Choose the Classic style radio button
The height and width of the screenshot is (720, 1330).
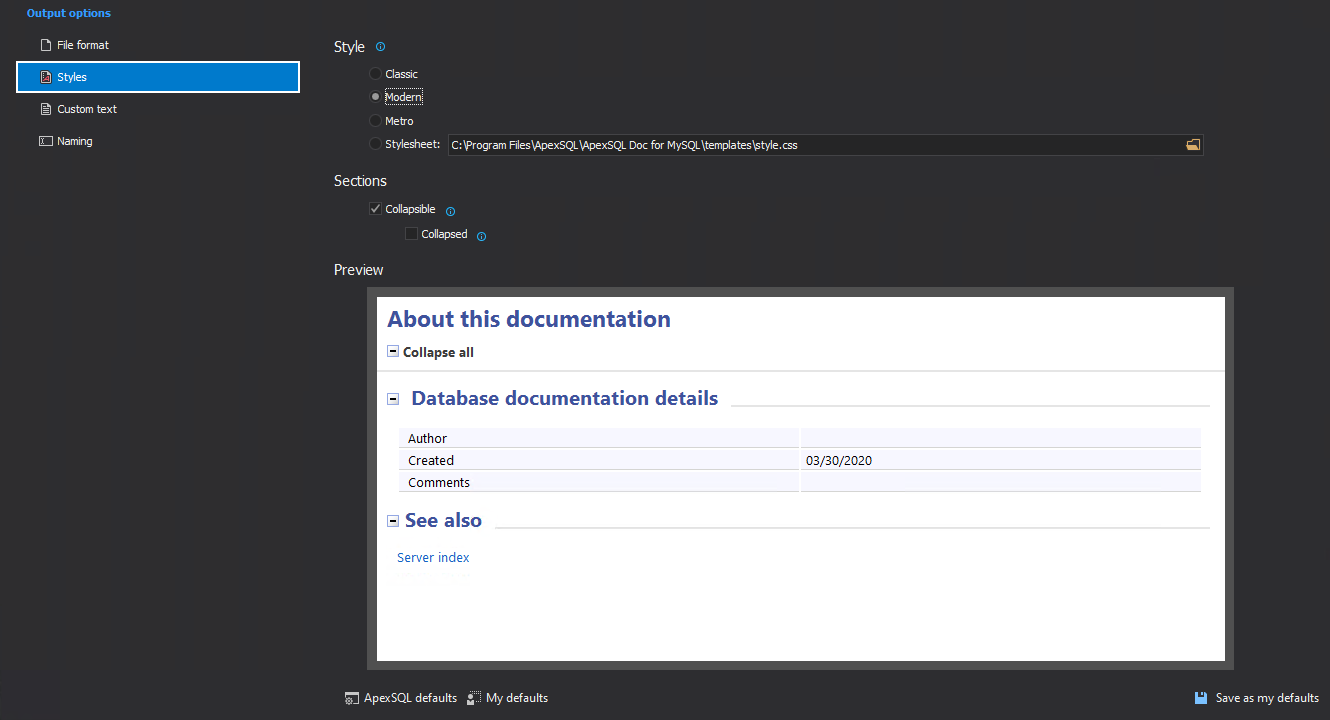tap(375, 74)
